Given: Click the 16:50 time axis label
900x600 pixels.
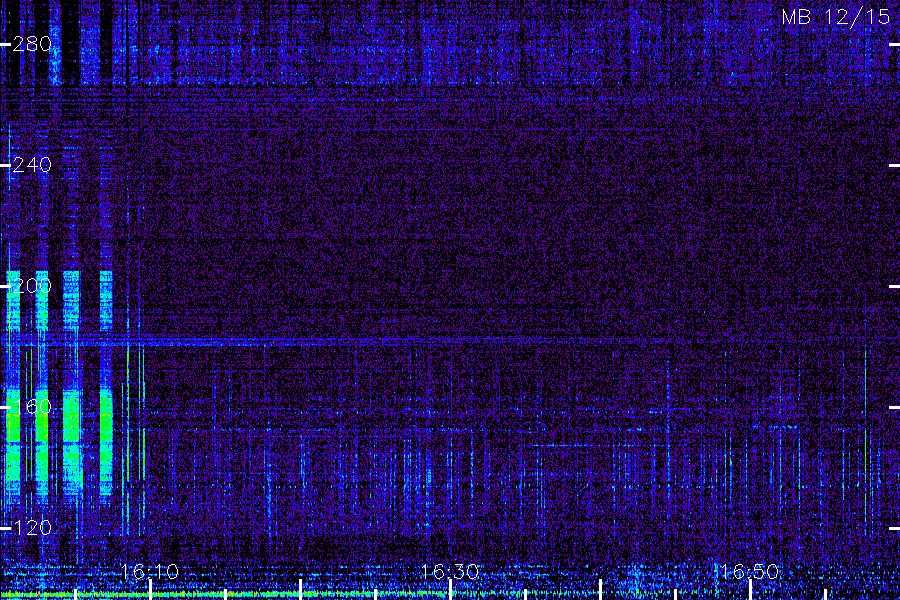Looking at the screenshot, I should [750, 572].
